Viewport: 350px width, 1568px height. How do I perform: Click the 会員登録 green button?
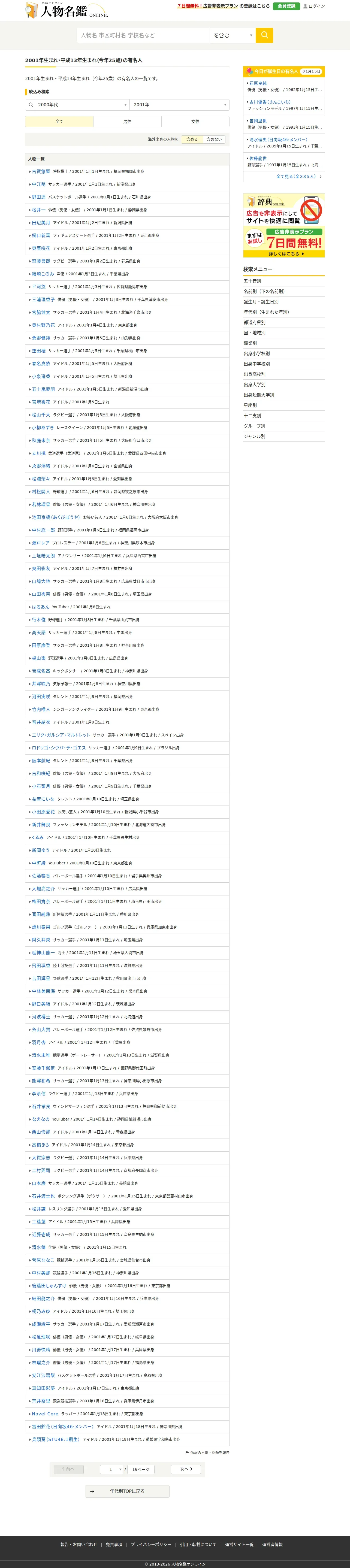click(x=286, y=6)
